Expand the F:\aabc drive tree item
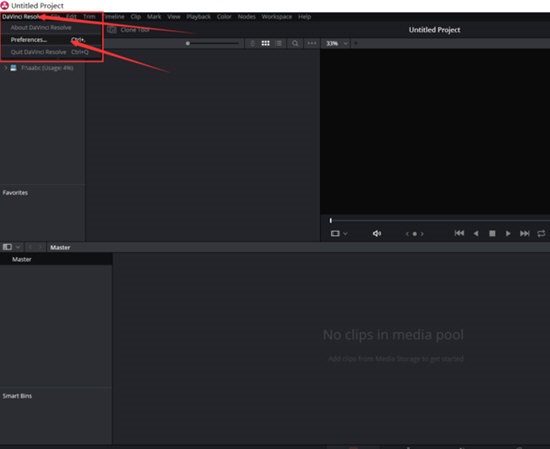The image size is (550, 449). click(x=5, y=68)
